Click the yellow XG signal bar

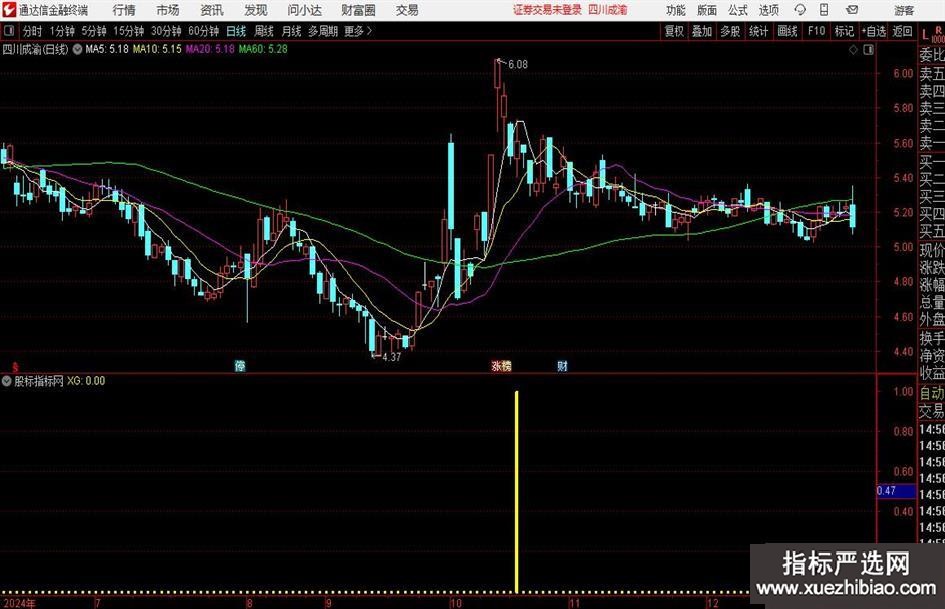point(516,492)
